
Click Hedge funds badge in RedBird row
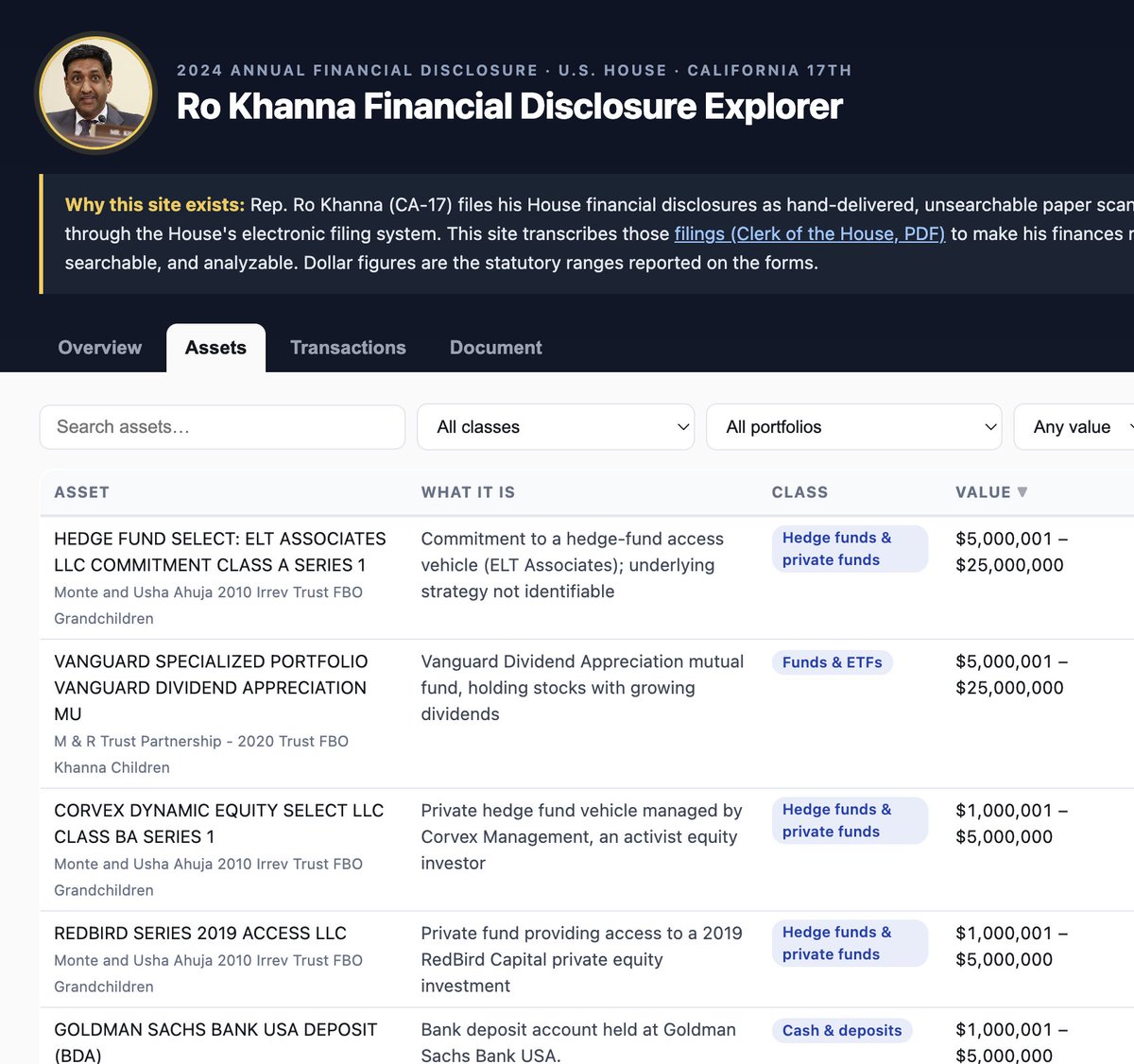pos(850,943)
